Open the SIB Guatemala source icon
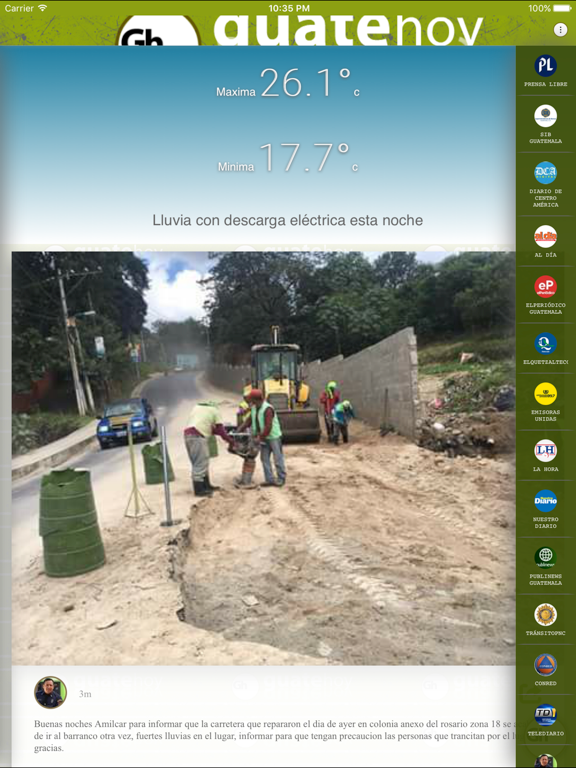 tap(545, 116)
